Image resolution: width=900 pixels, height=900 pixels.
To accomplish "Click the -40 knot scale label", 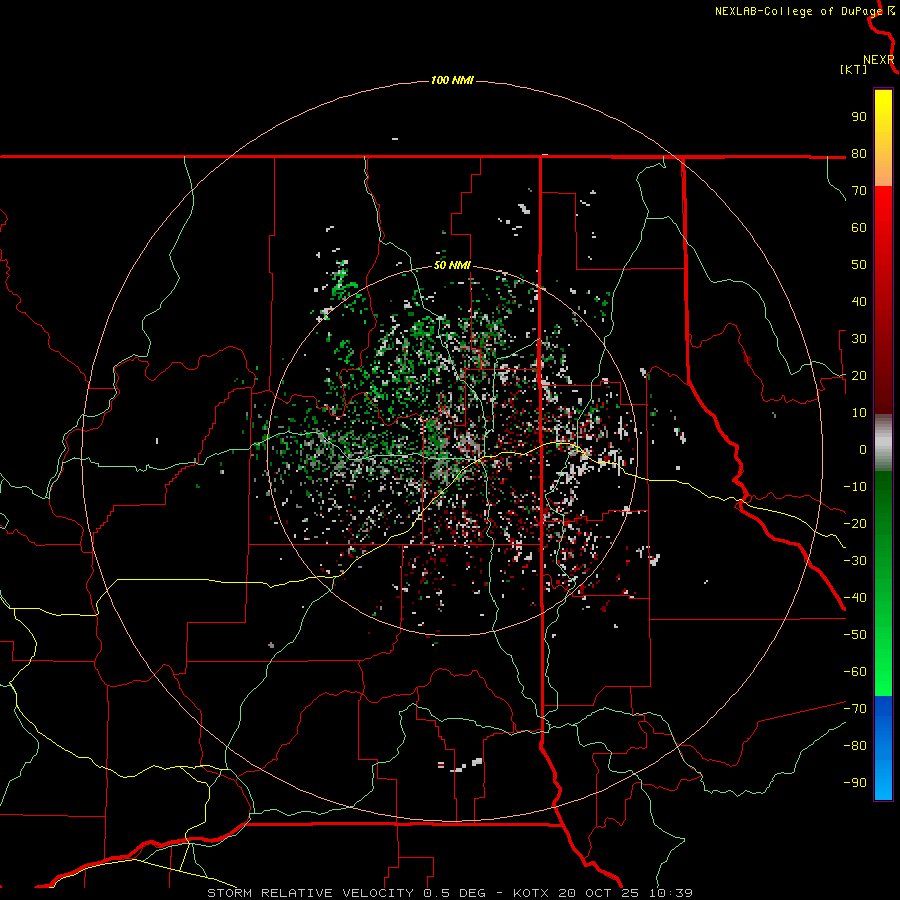I will coord(855,598).
